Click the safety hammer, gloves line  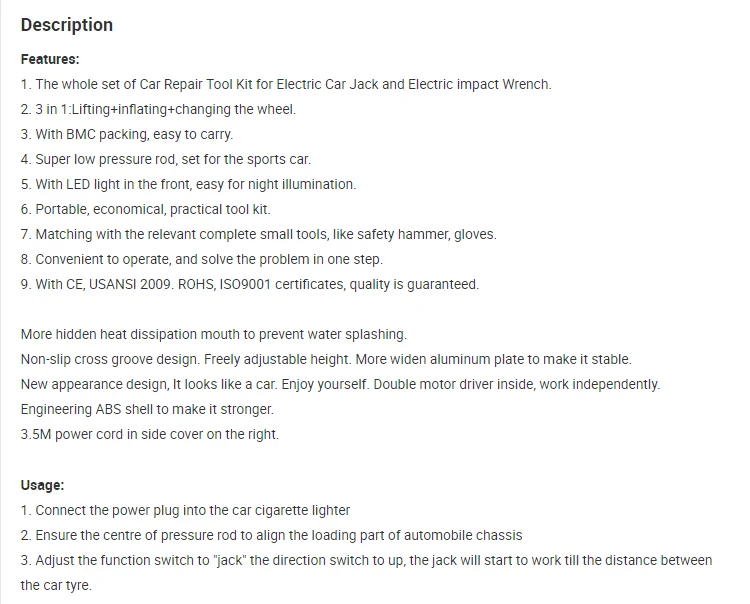tap(258, 235)
